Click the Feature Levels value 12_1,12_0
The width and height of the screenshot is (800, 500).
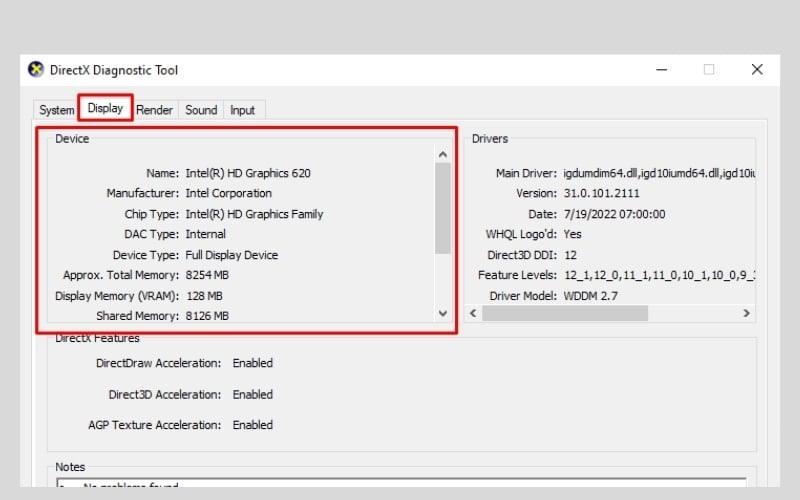pyautogui.click(x=659, y=275)
